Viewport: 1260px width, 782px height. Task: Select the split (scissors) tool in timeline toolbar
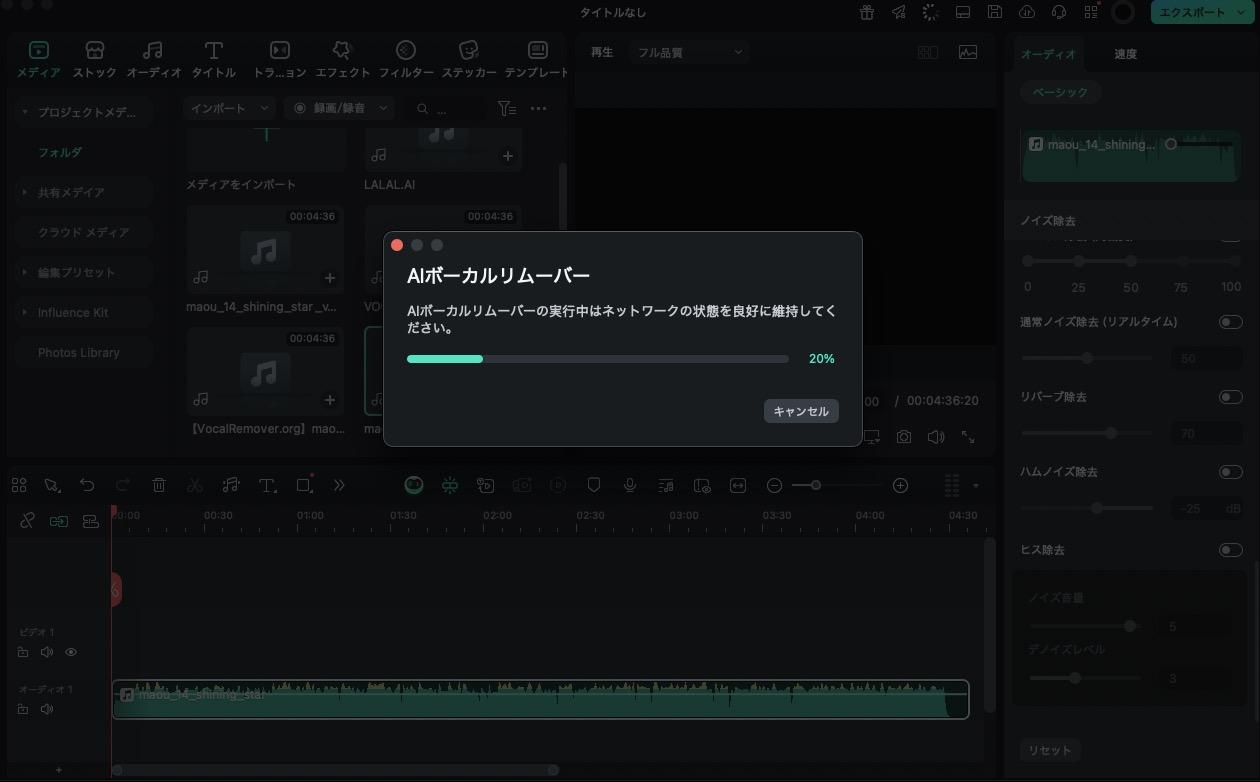tap(194, 485)
